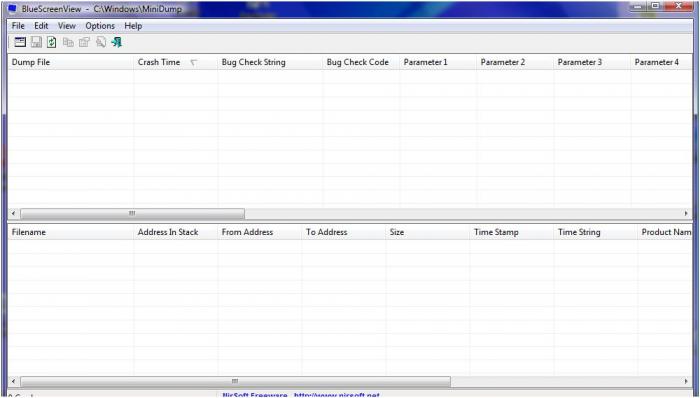Click the upper pane horizontal scrollbar thumb

coord(132,213)
